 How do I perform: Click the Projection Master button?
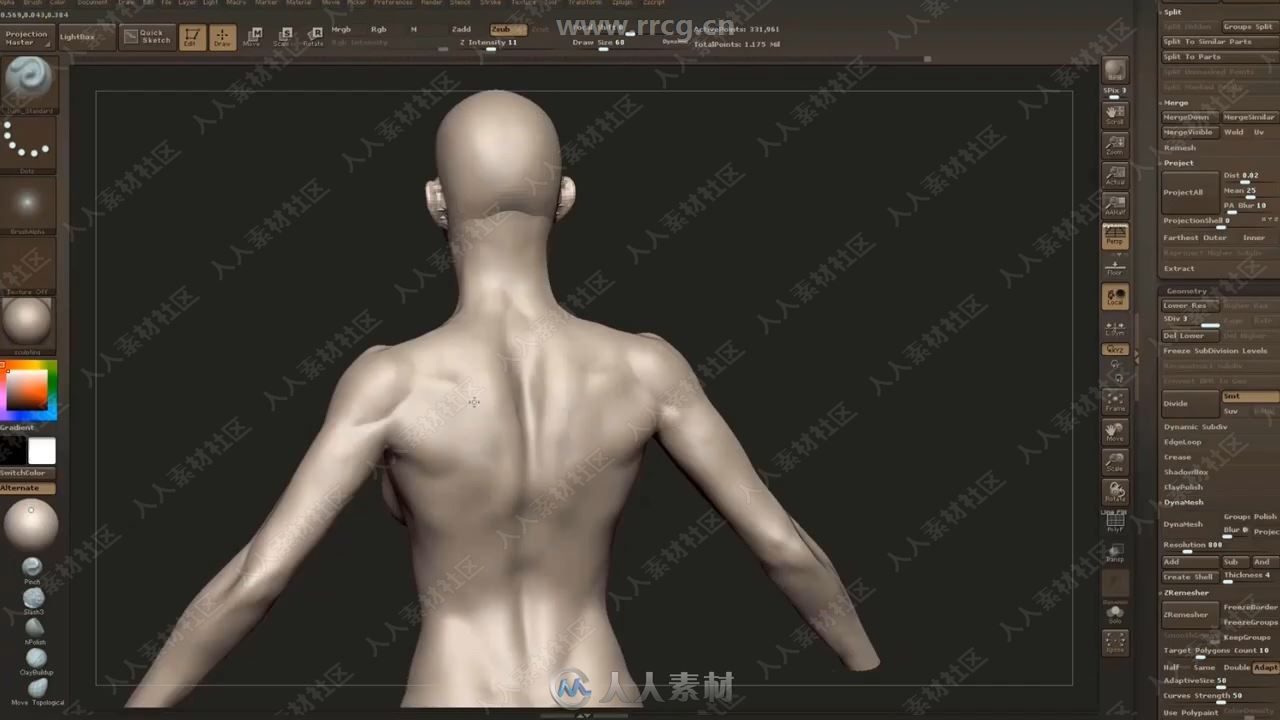(27, 37)
